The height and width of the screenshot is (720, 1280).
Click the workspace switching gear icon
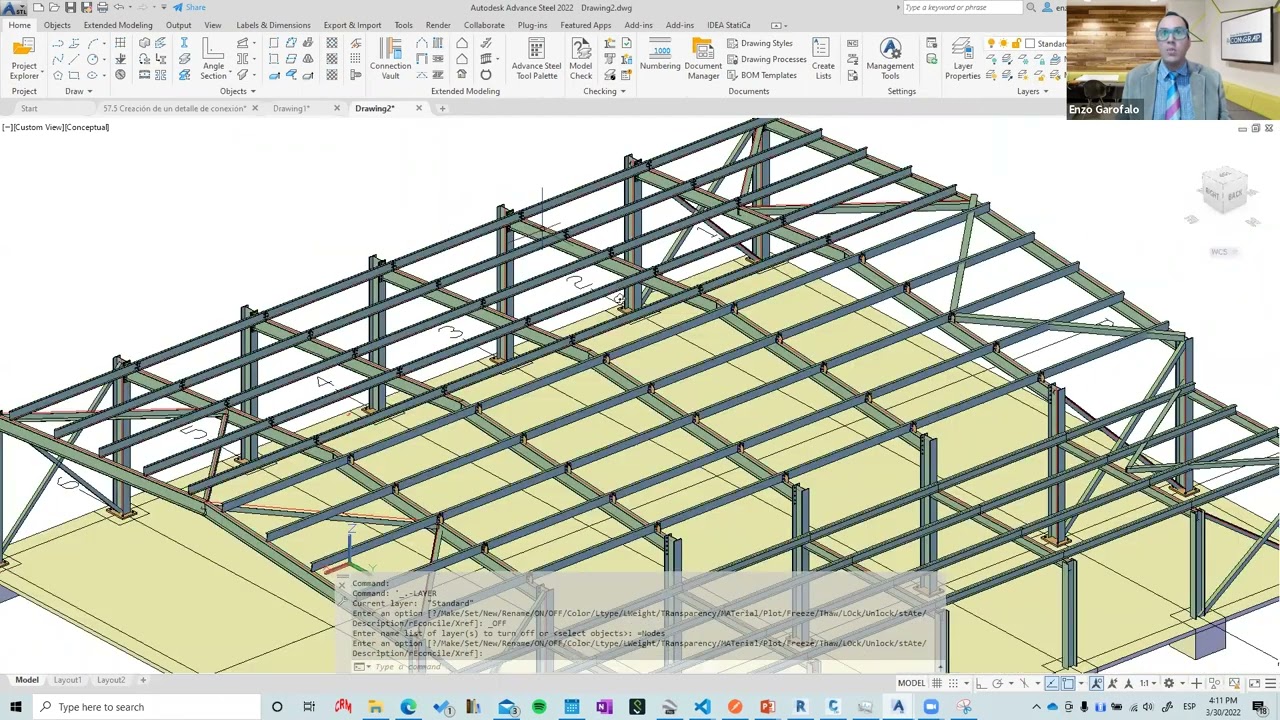pyautogui.click(x=1168, y=683)
